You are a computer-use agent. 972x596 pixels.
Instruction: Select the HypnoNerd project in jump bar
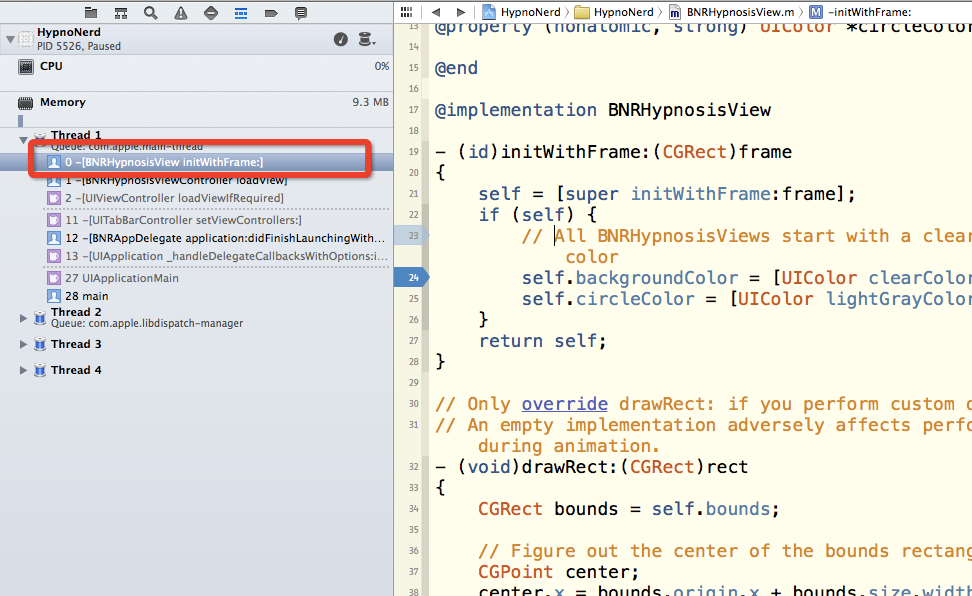point(522,12)
